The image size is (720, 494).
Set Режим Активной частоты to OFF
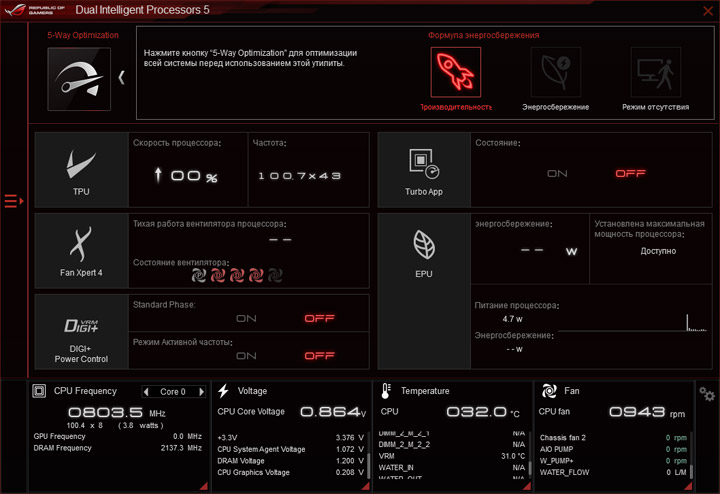point(320,356)
